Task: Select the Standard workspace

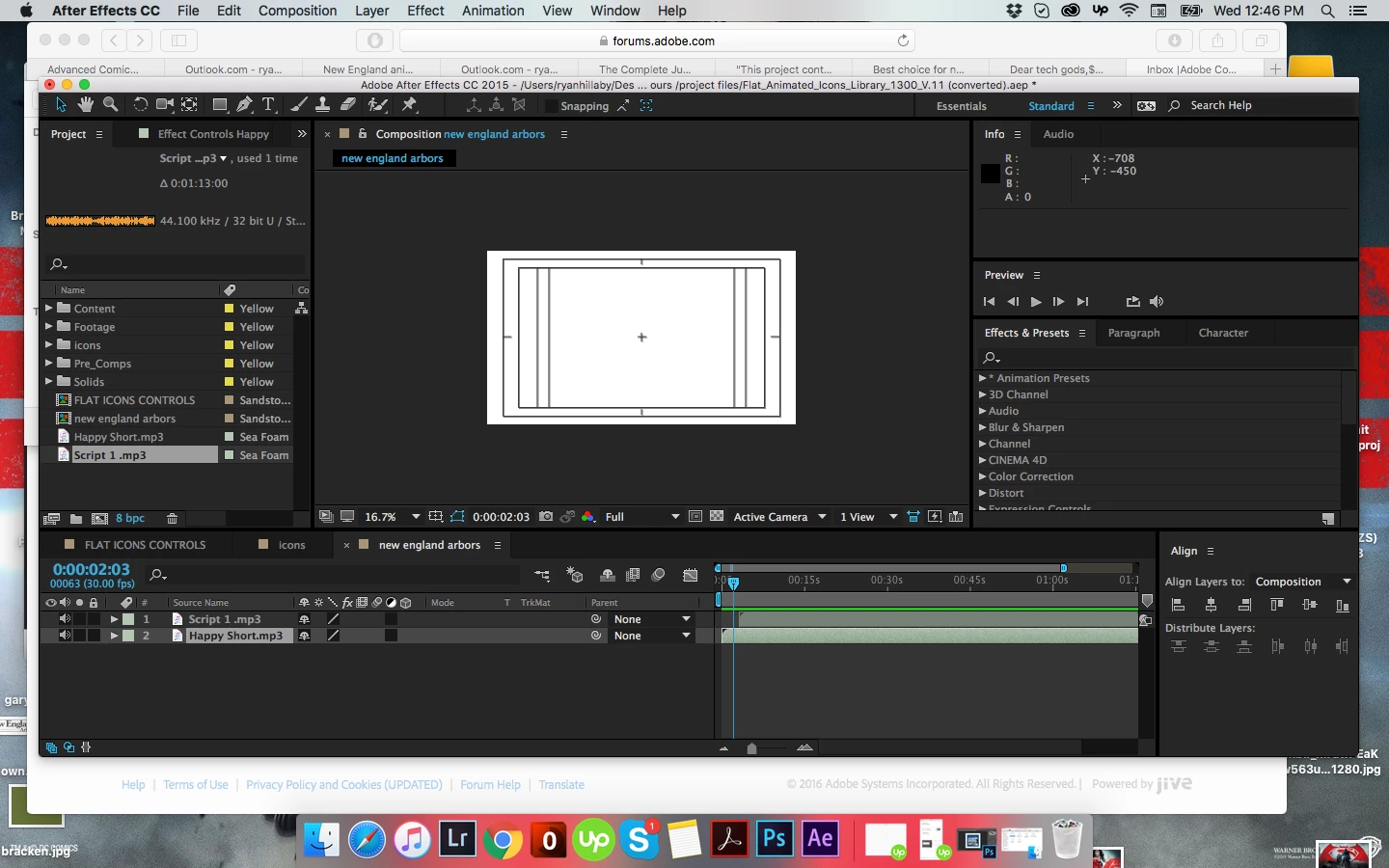Action: (1051, 106)
